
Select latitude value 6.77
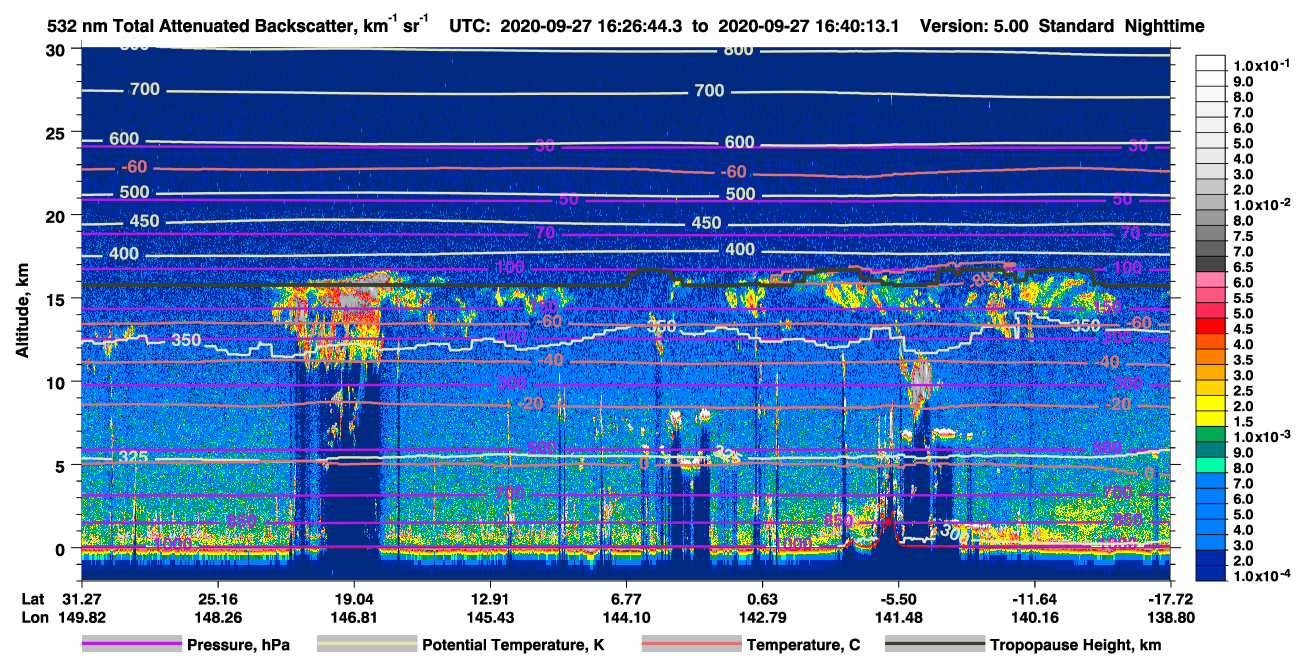click(626, 599)
